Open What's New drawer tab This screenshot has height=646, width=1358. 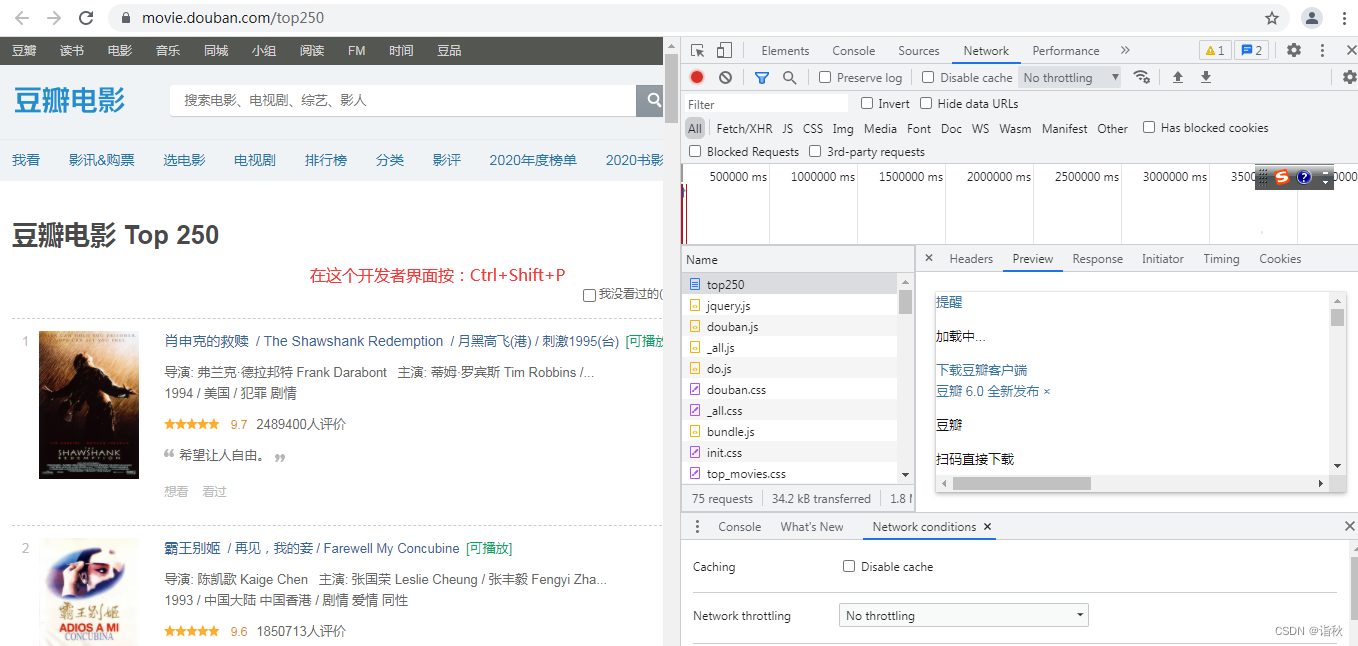[x=811, y=527]
